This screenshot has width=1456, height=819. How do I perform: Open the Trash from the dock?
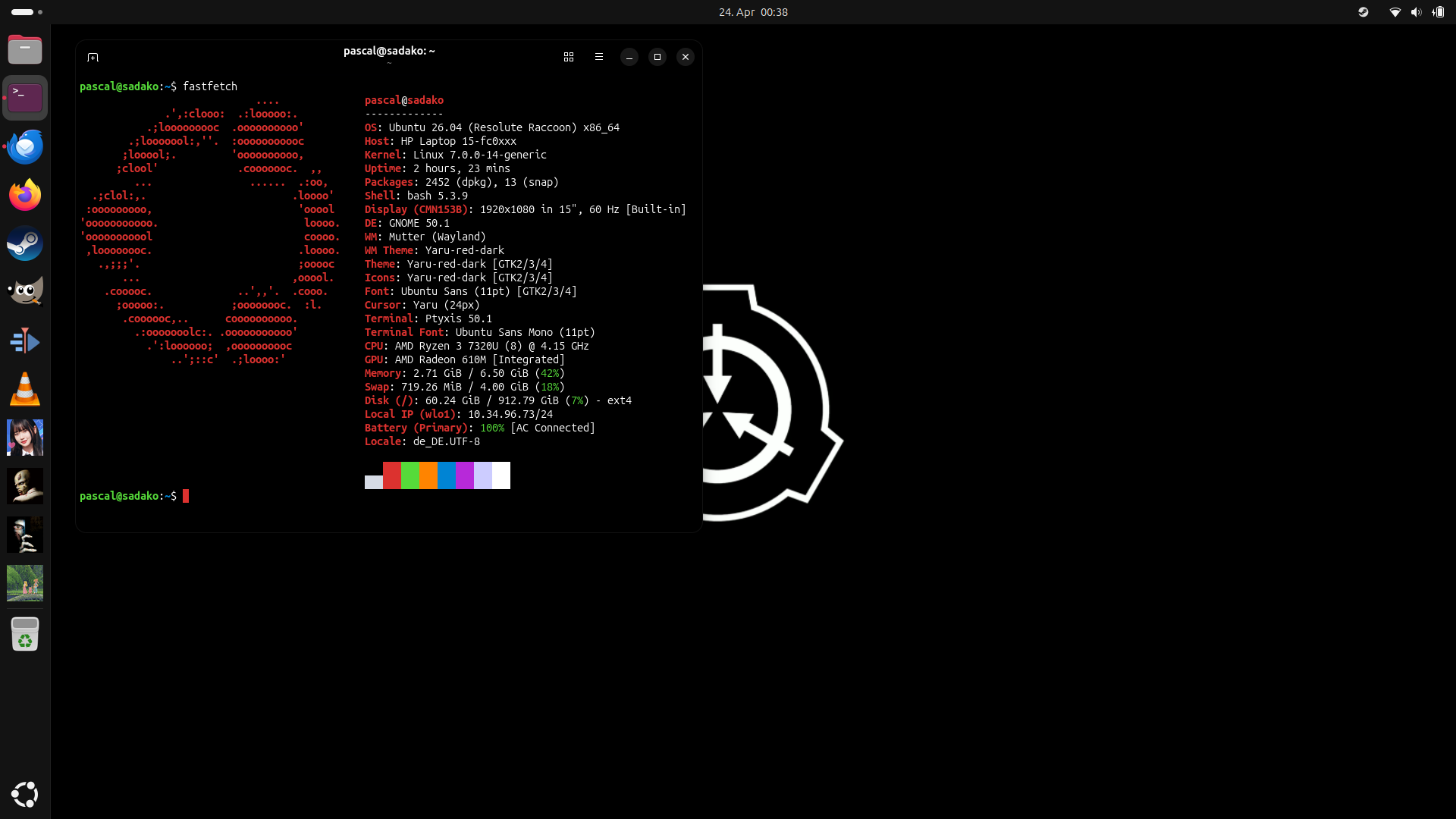tap(25, 634)
